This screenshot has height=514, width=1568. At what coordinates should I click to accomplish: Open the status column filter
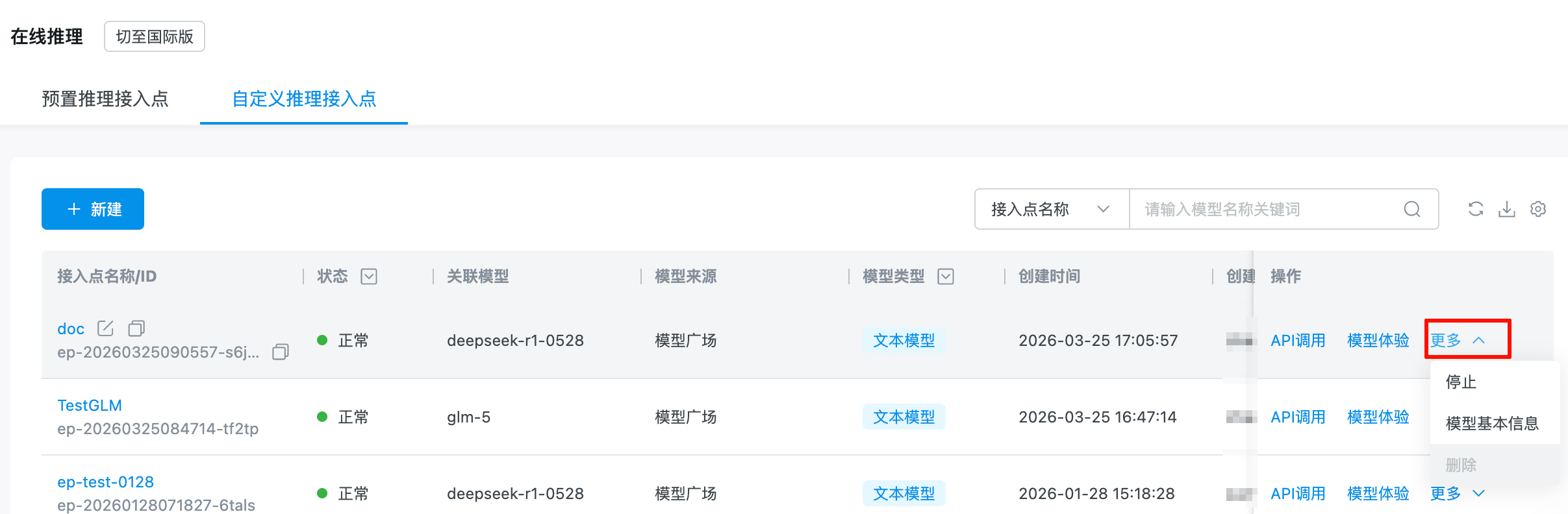(369, 276)
